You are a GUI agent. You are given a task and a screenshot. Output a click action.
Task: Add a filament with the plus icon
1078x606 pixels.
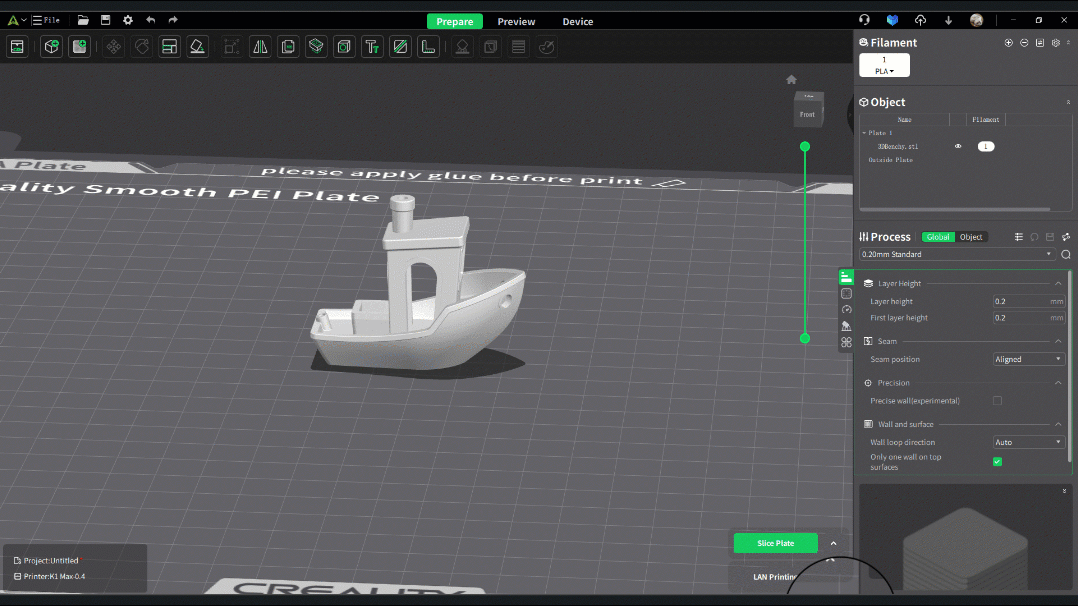pyautogui.click(x=1009, y=43)
